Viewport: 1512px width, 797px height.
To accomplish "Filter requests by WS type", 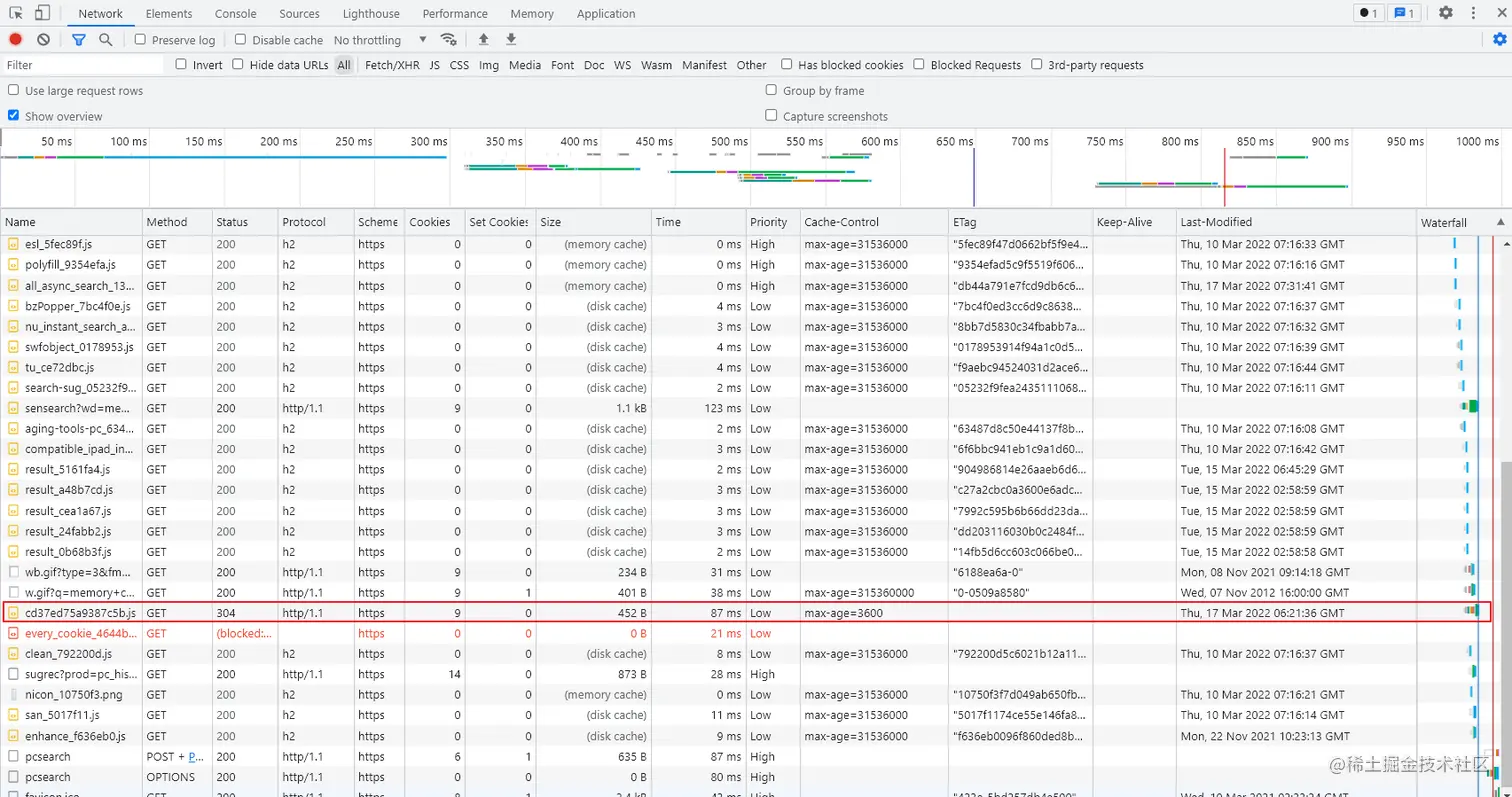I will click(622, 65).
